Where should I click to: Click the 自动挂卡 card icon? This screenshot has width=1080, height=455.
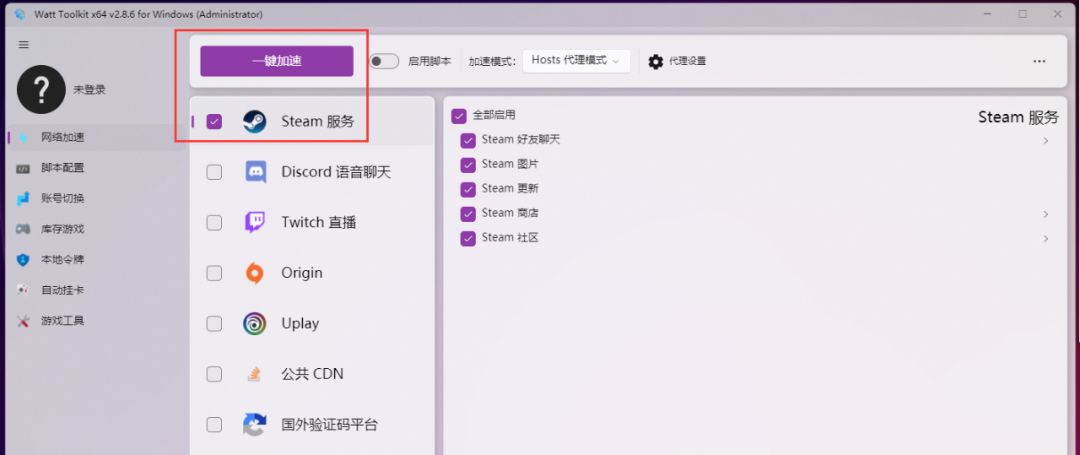coord(23,290)
